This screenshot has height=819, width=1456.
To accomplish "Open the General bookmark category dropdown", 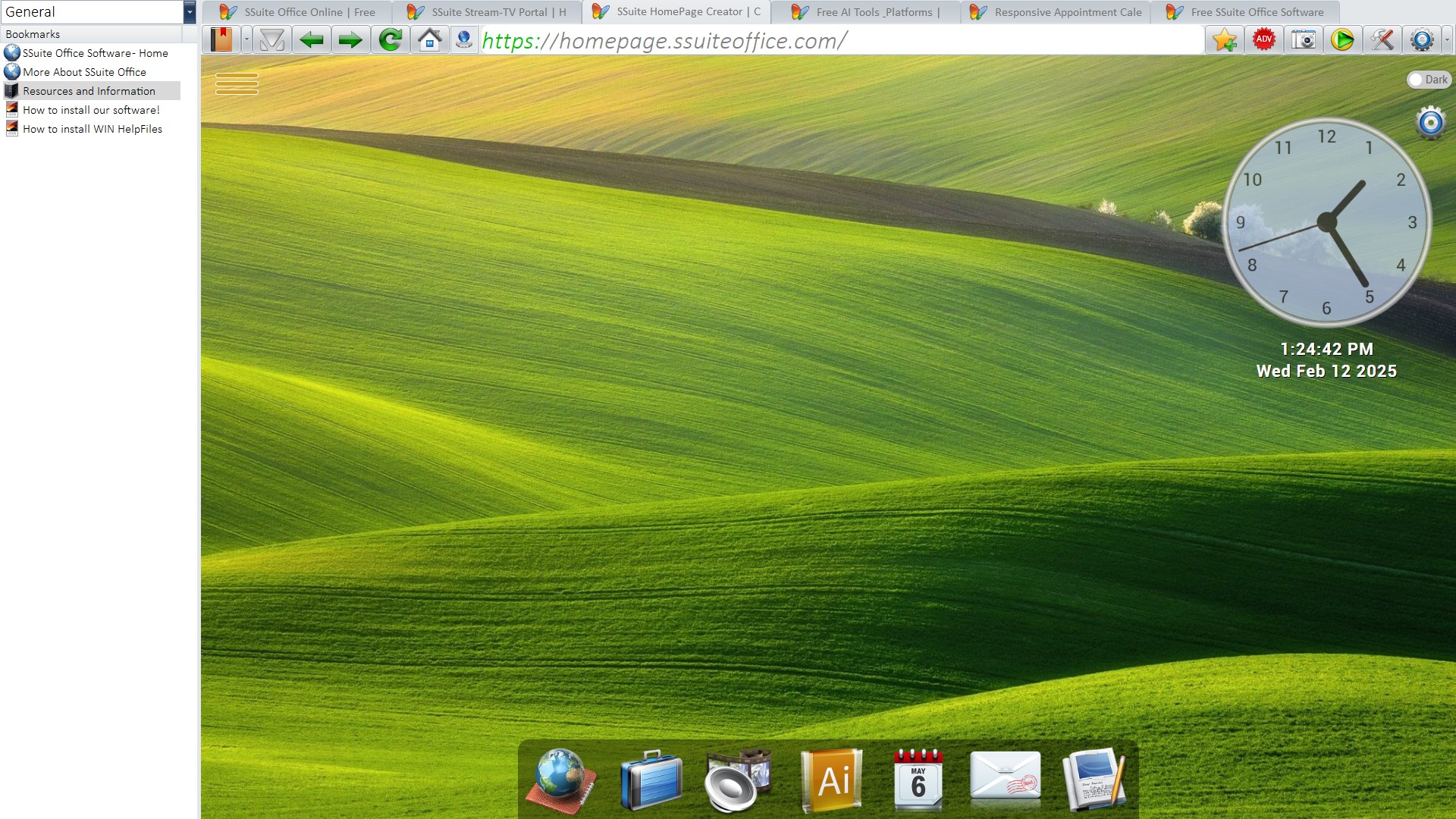I will [x=190, y=12].
